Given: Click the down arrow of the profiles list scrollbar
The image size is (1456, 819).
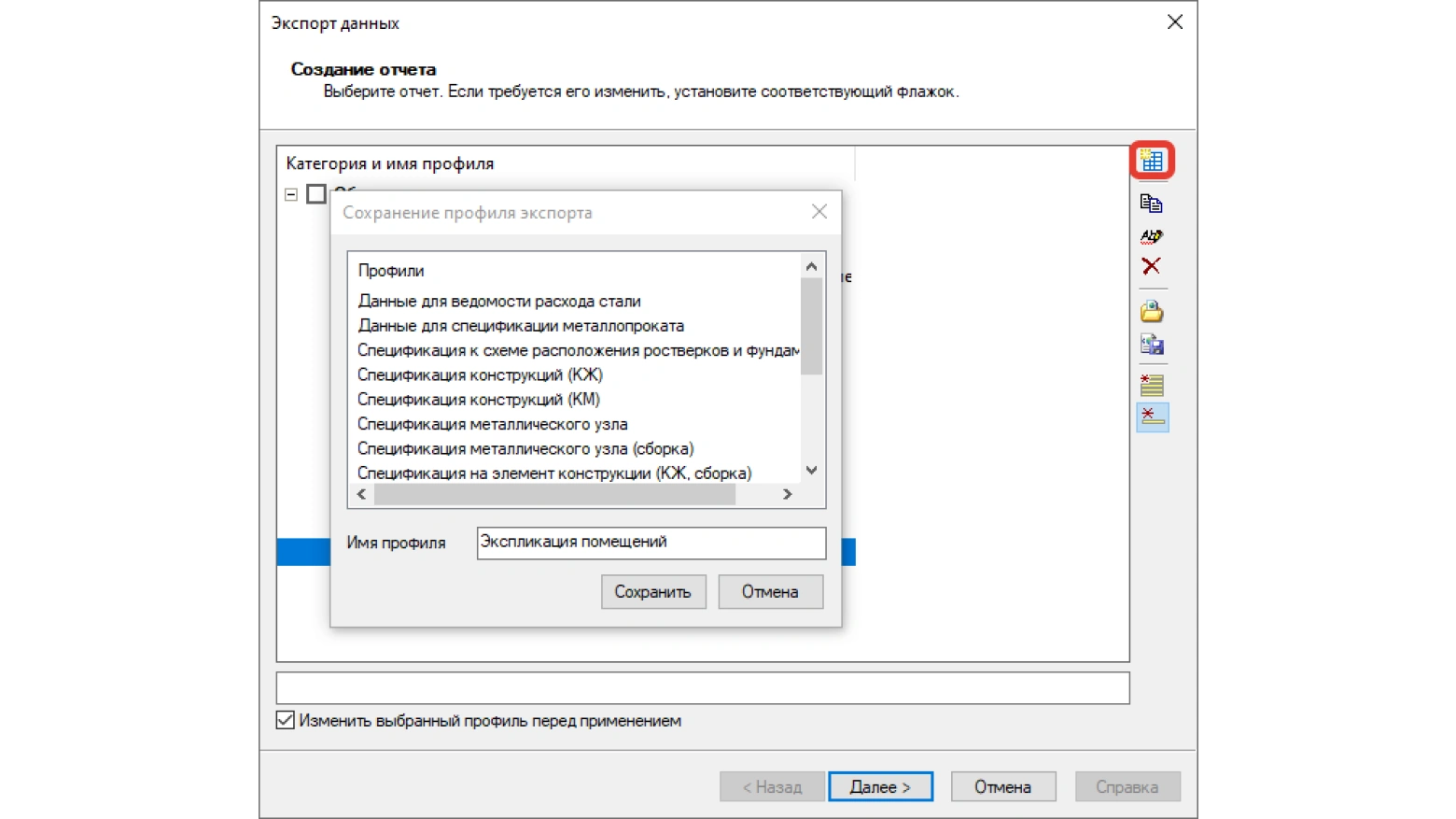Looking at the screenshot, I should [811, 470].
